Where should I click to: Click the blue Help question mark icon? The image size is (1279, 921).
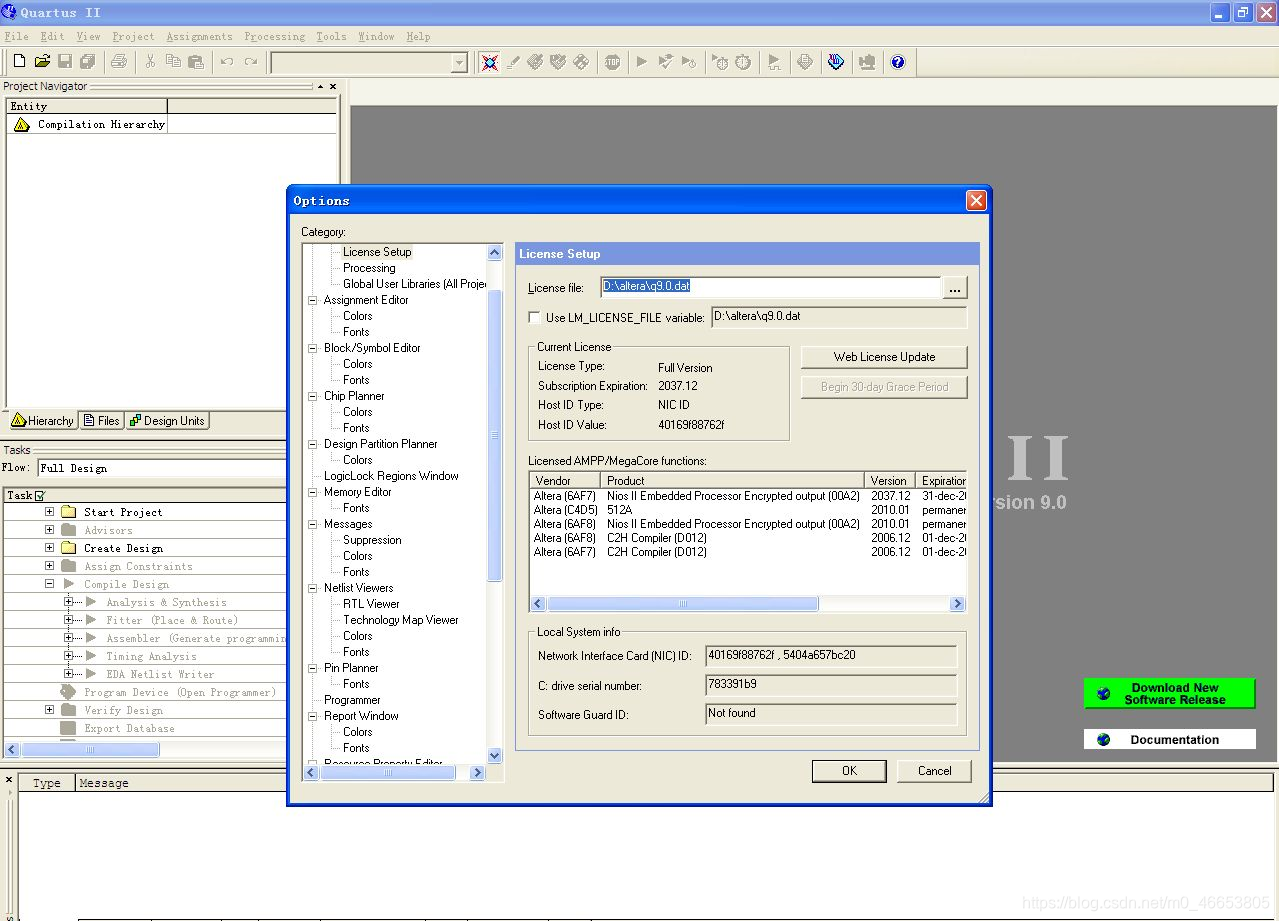898,62
